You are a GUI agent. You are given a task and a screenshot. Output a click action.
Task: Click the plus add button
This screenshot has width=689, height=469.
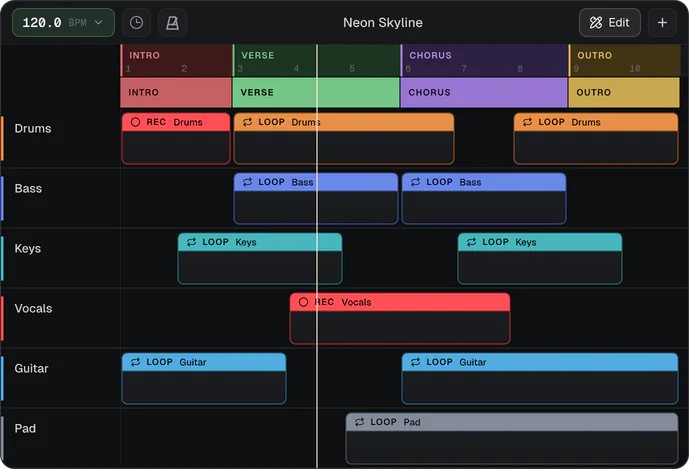click(x=662, y=22)
